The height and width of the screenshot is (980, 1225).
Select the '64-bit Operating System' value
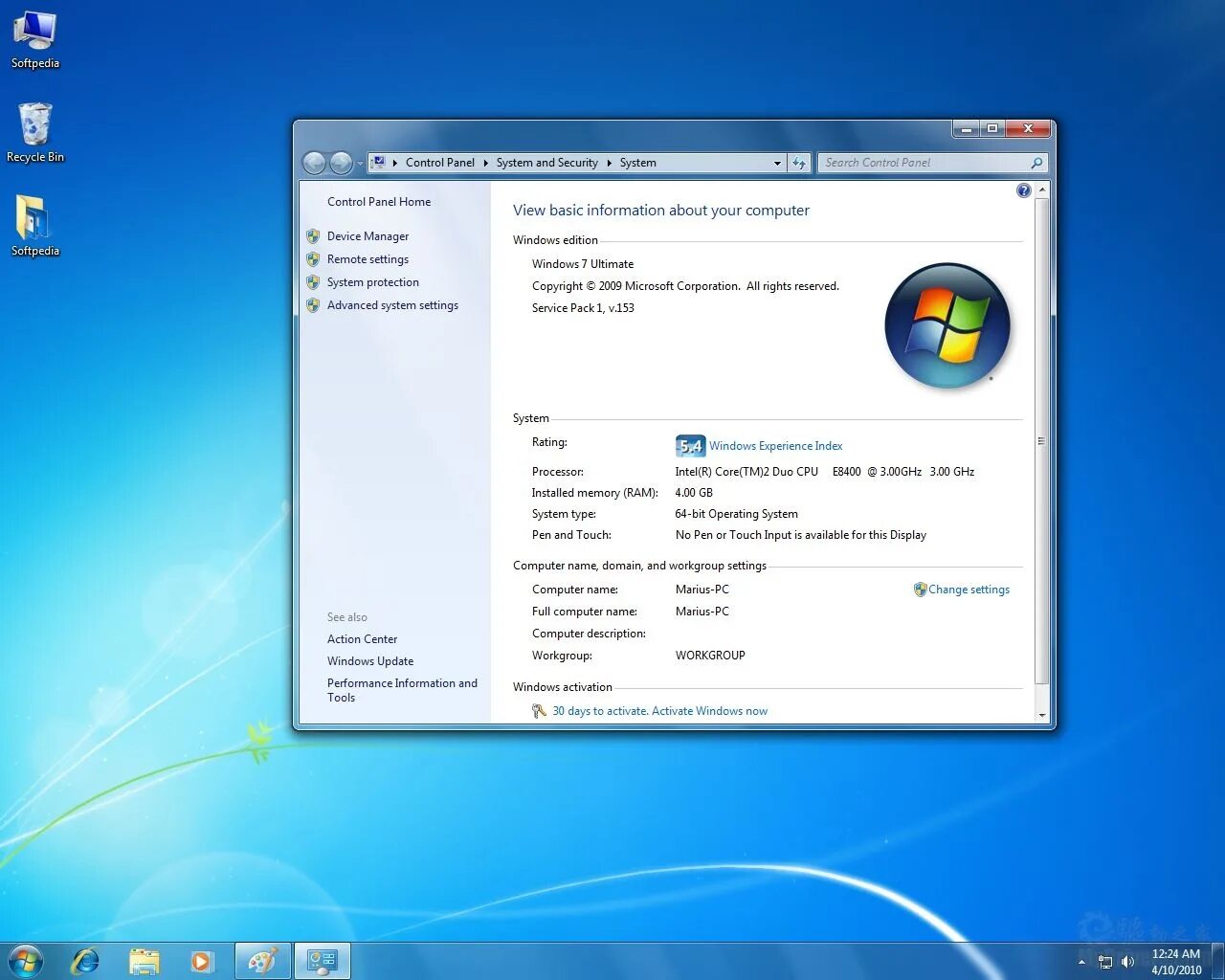coord(736,514)
